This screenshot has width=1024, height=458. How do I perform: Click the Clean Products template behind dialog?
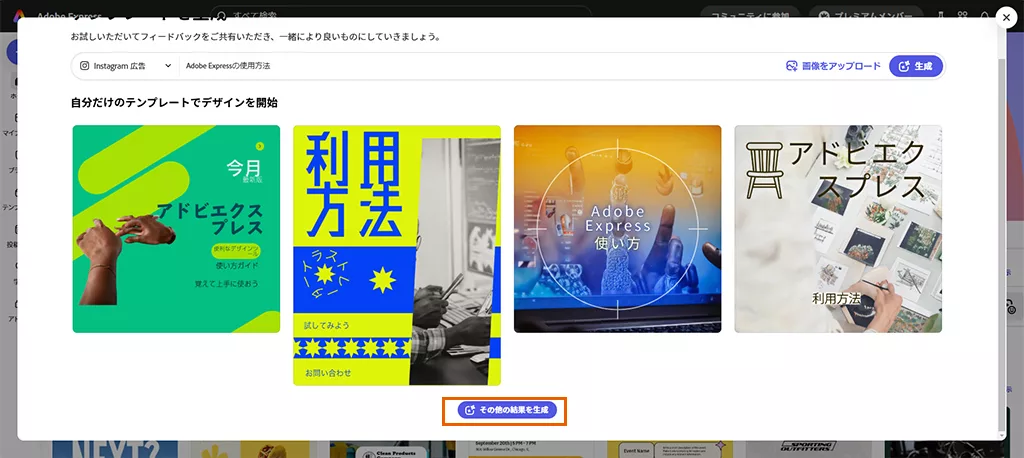[x=392, y=448]
